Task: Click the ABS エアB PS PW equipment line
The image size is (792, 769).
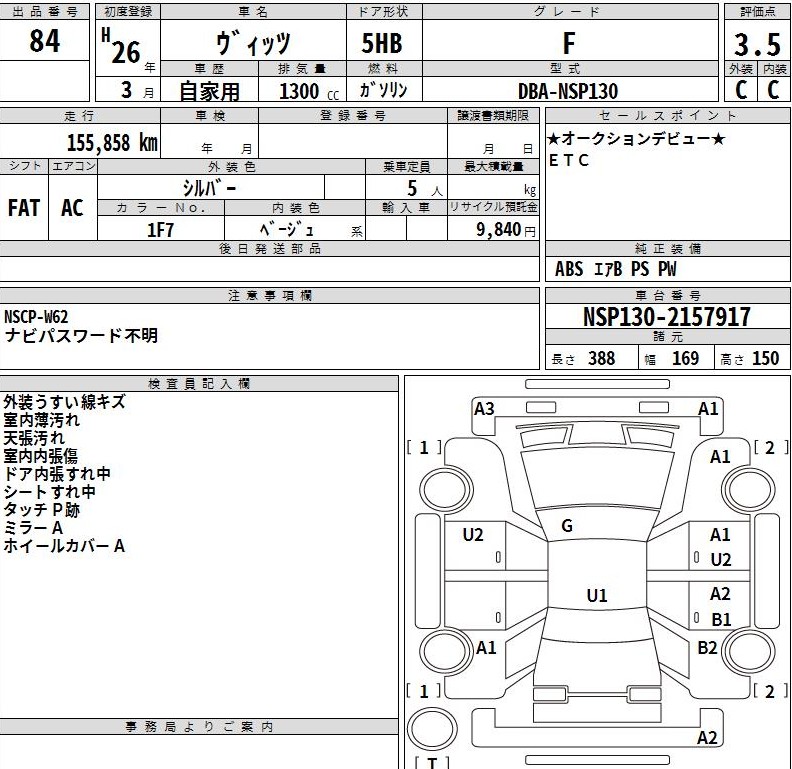Action: pos(615,269)
